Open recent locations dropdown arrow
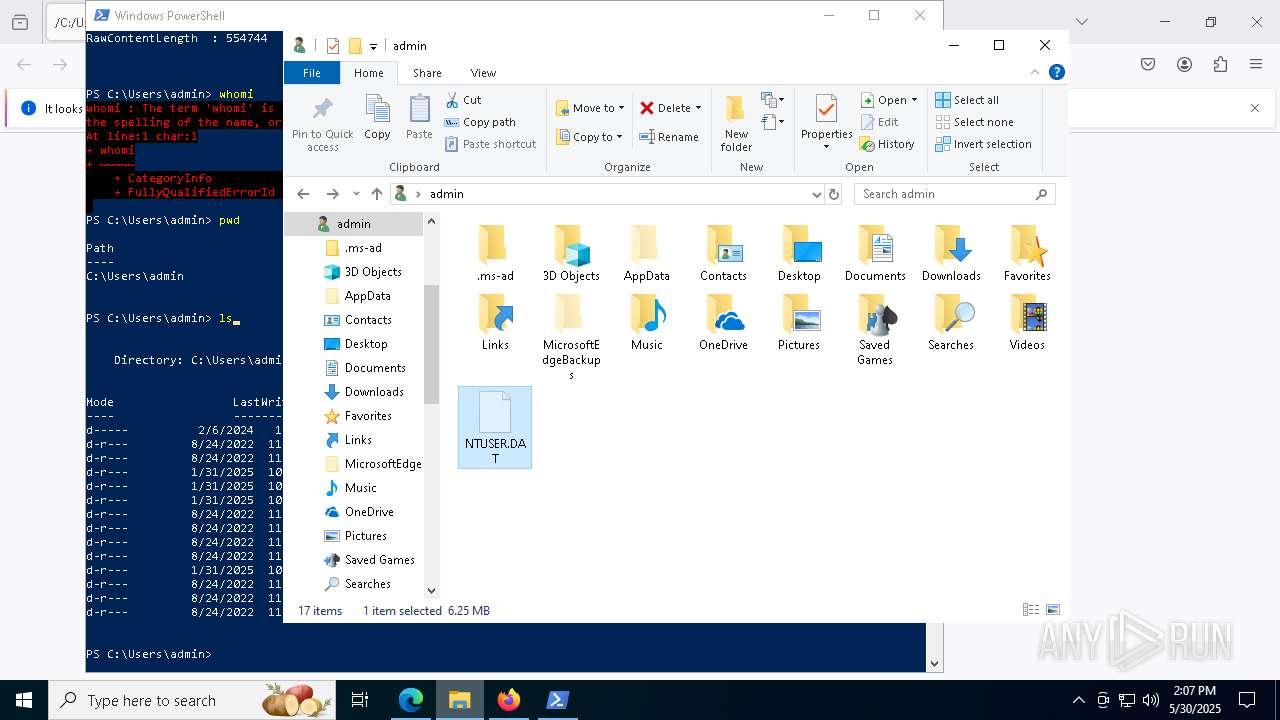 (356, 194)
